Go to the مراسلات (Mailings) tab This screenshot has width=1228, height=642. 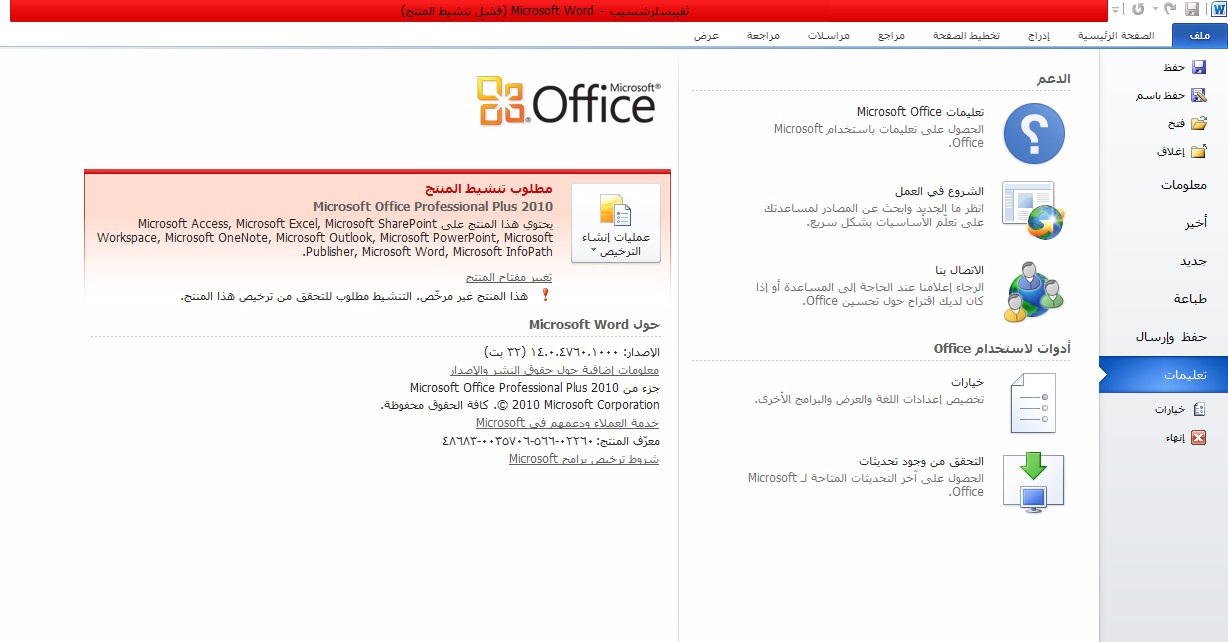[x=830, y=35]
